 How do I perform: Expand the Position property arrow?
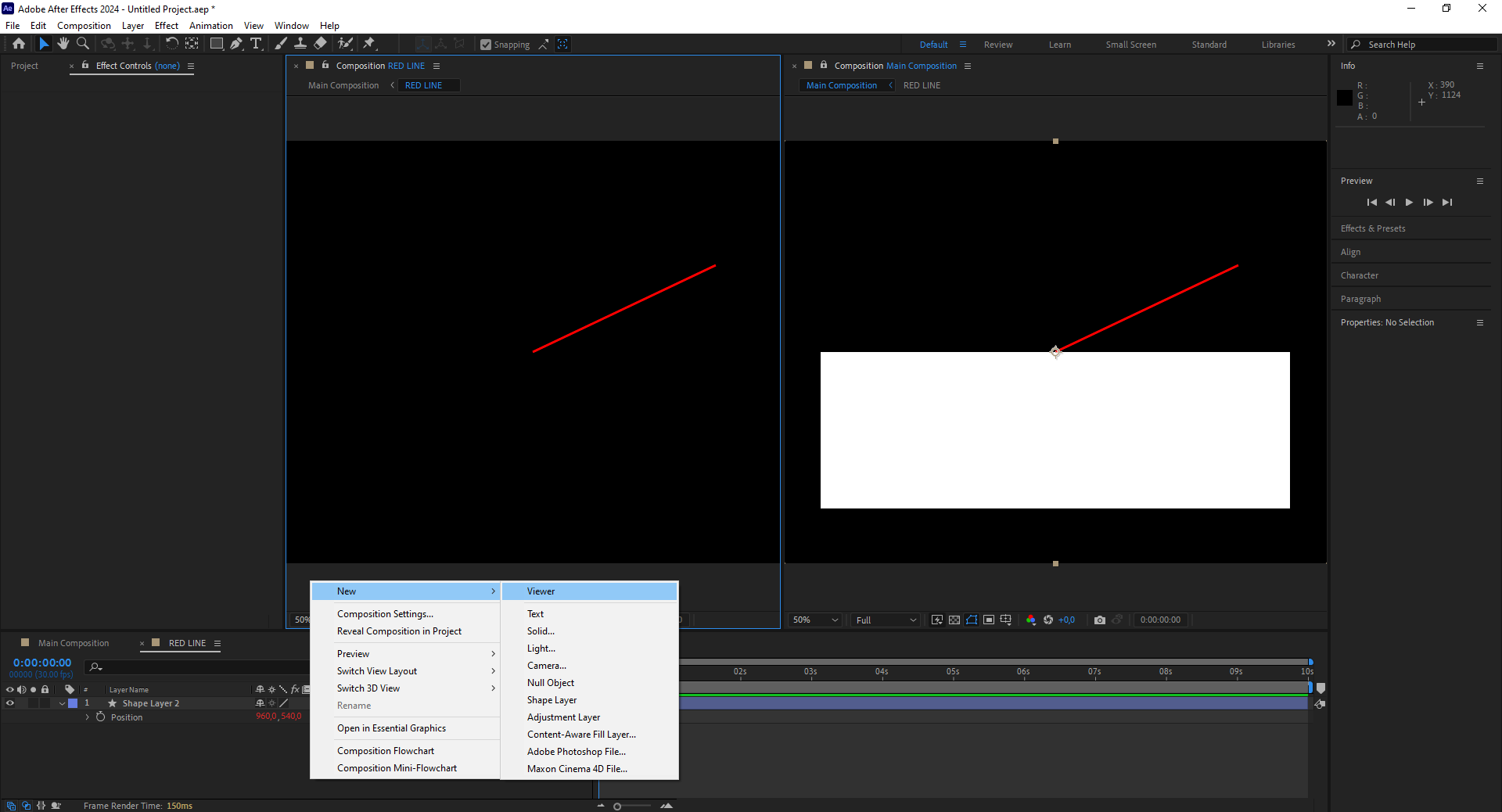coord(86,717)
